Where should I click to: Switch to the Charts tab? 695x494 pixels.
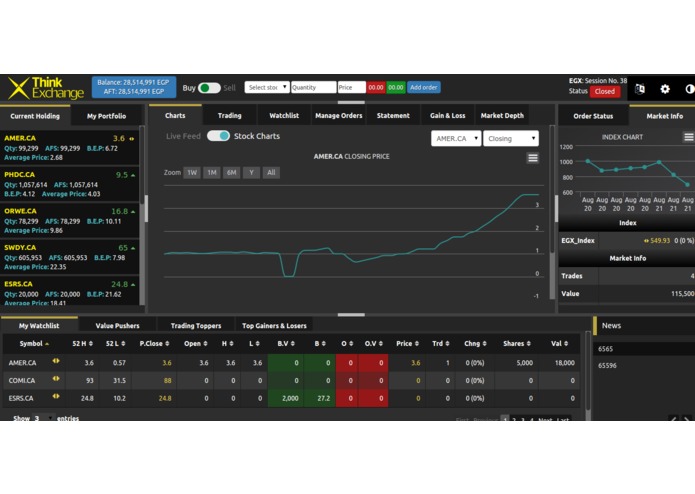coord(175,115)
